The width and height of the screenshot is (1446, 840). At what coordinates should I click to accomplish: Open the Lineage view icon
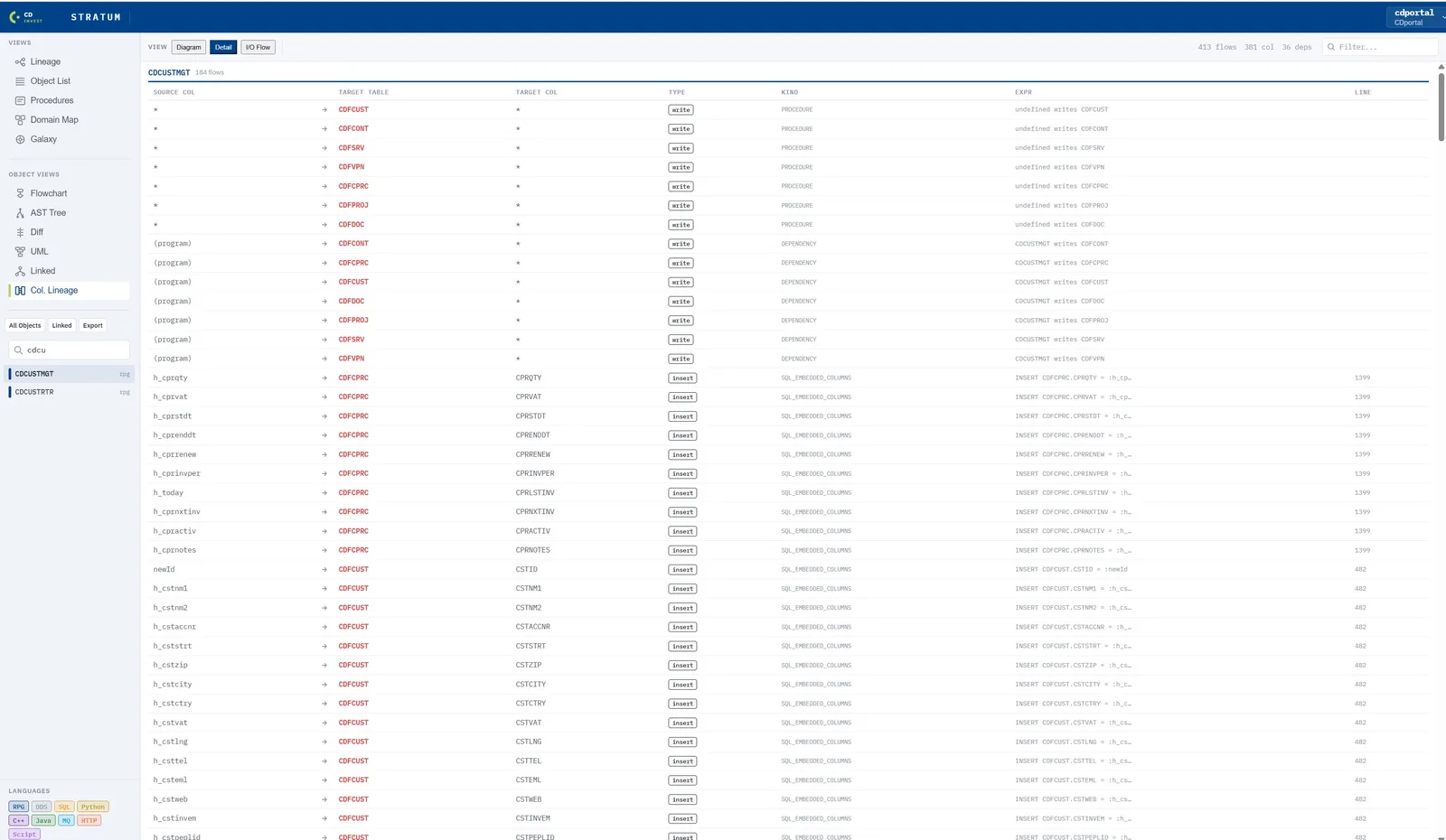20,62
